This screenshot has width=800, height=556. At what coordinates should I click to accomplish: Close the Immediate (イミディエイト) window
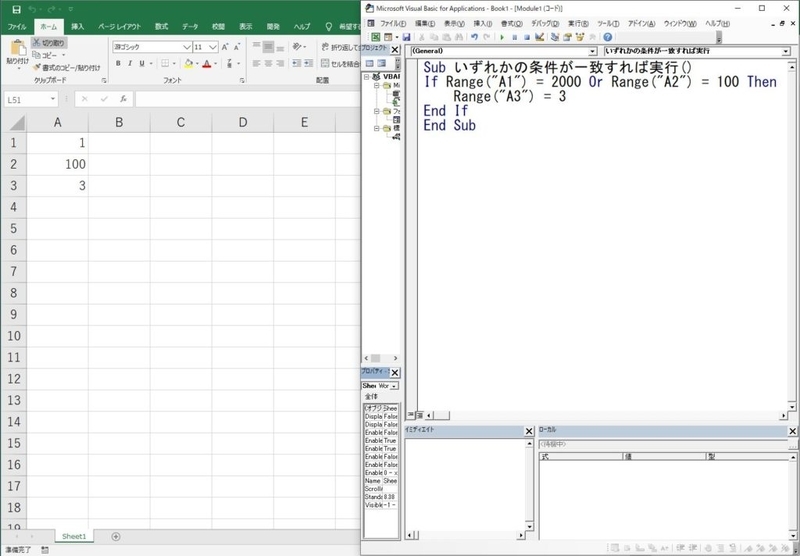[529, 431]
